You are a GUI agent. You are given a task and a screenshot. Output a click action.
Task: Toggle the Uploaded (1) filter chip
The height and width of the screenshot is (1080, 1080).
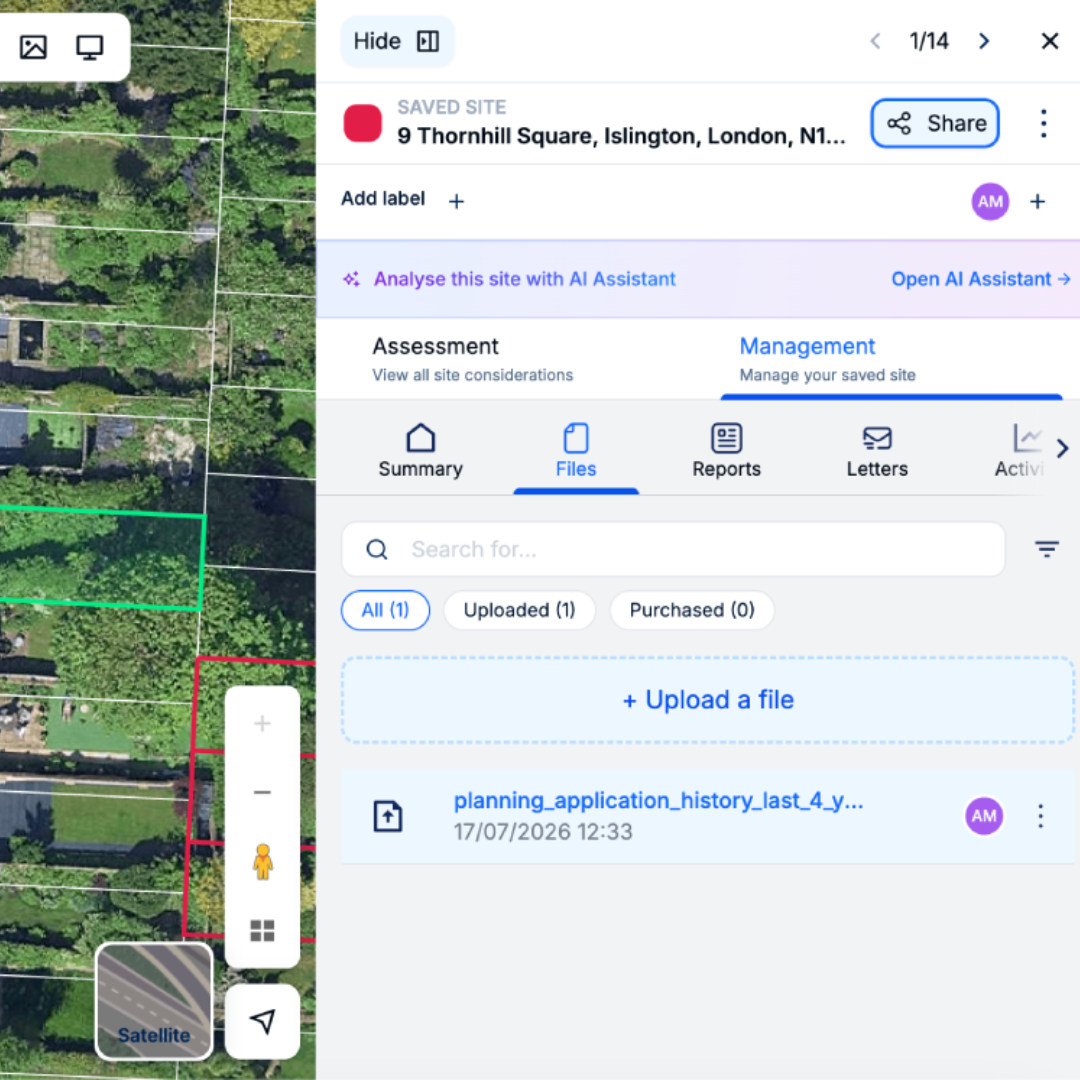519,610
